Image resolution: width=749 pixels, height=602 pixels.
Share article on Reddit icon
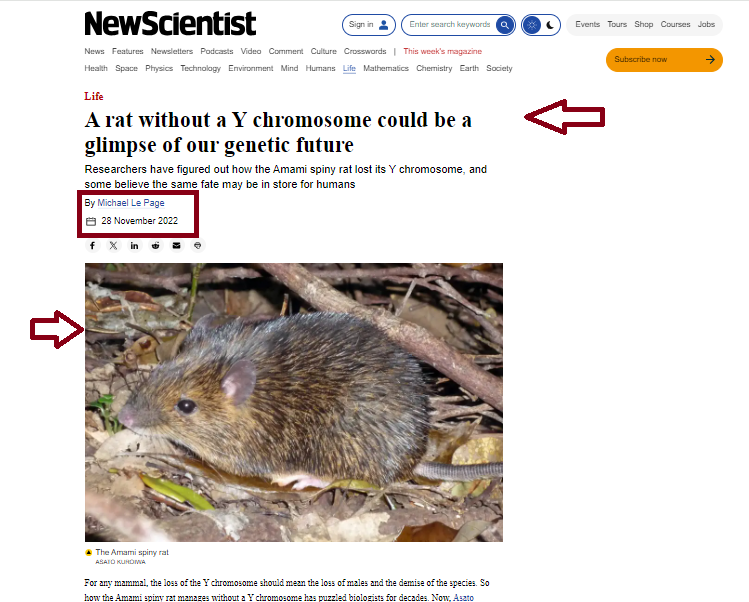[155, 246]
